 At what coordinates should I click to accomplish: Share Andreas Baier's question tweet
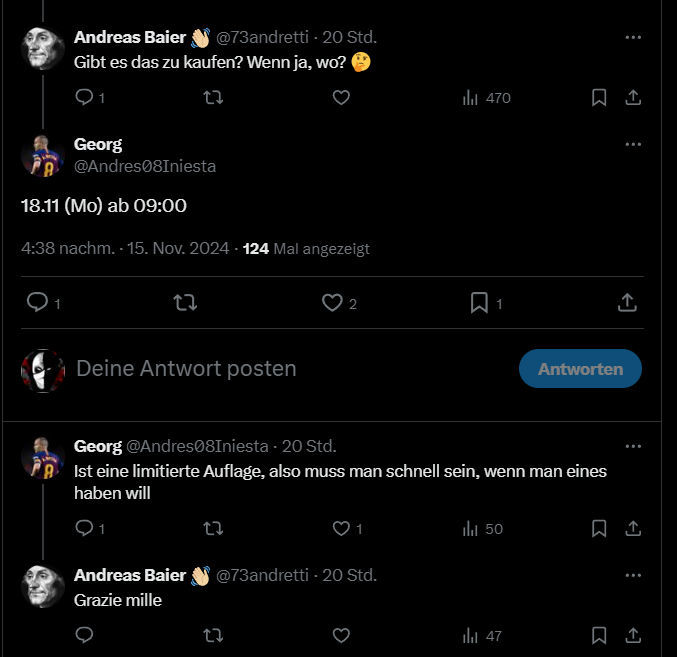point(633,97)
